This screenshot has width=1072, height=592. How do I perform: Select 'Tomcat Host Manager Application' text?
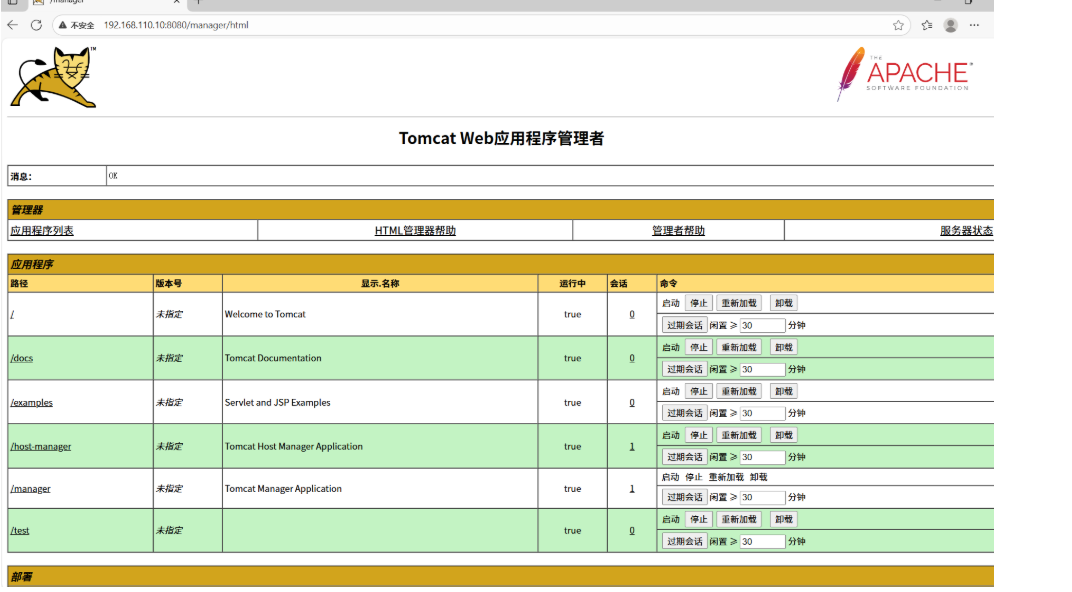[294, 446]
